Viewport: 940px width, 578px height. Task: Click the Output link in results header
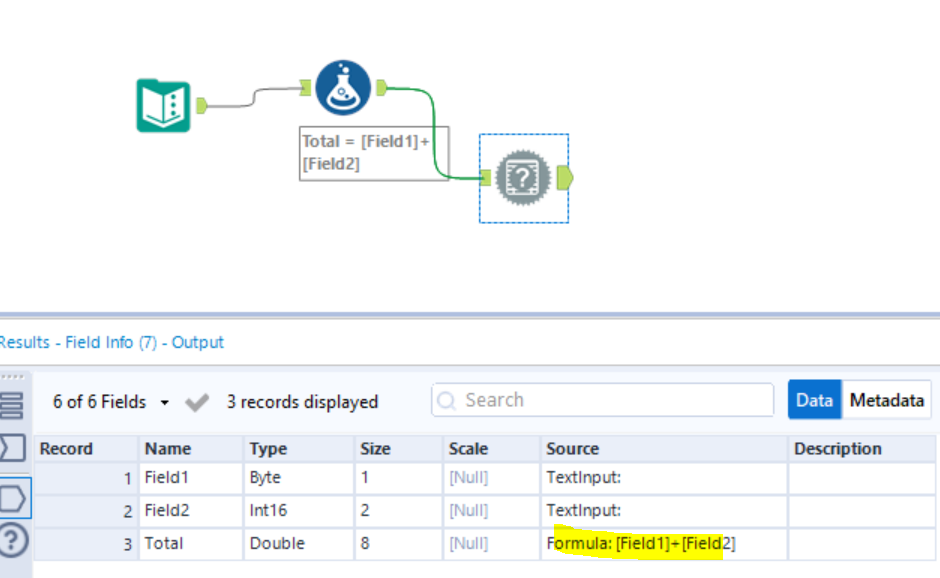(x=198, y=342)
